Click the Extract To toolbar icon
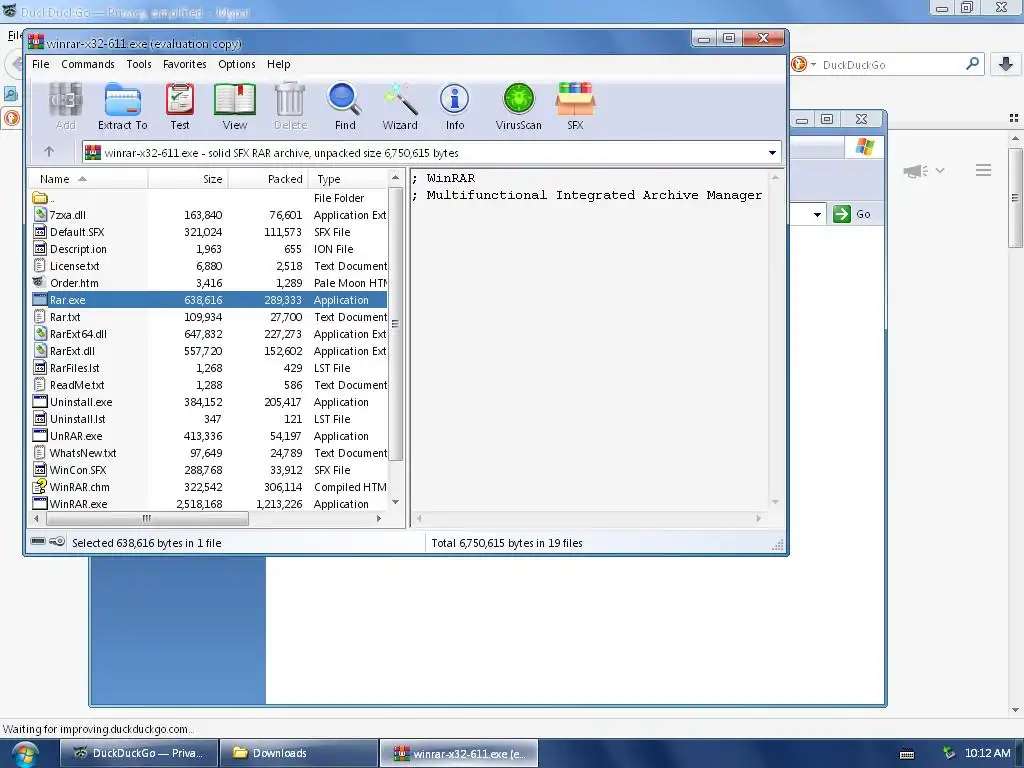Screen dimensions: 1024x768 (123, 101)
